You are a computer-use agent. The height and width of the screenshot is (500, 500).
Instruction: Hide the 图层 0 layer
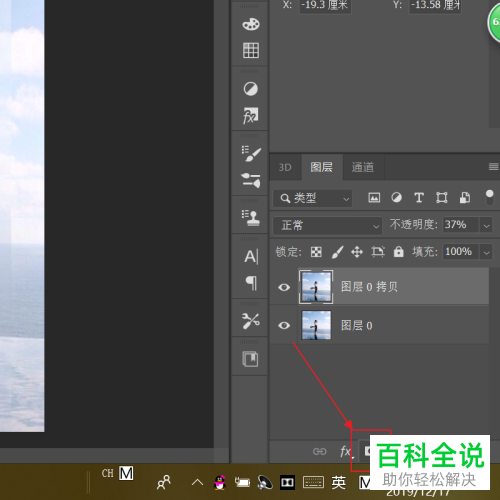click(284, 325)
